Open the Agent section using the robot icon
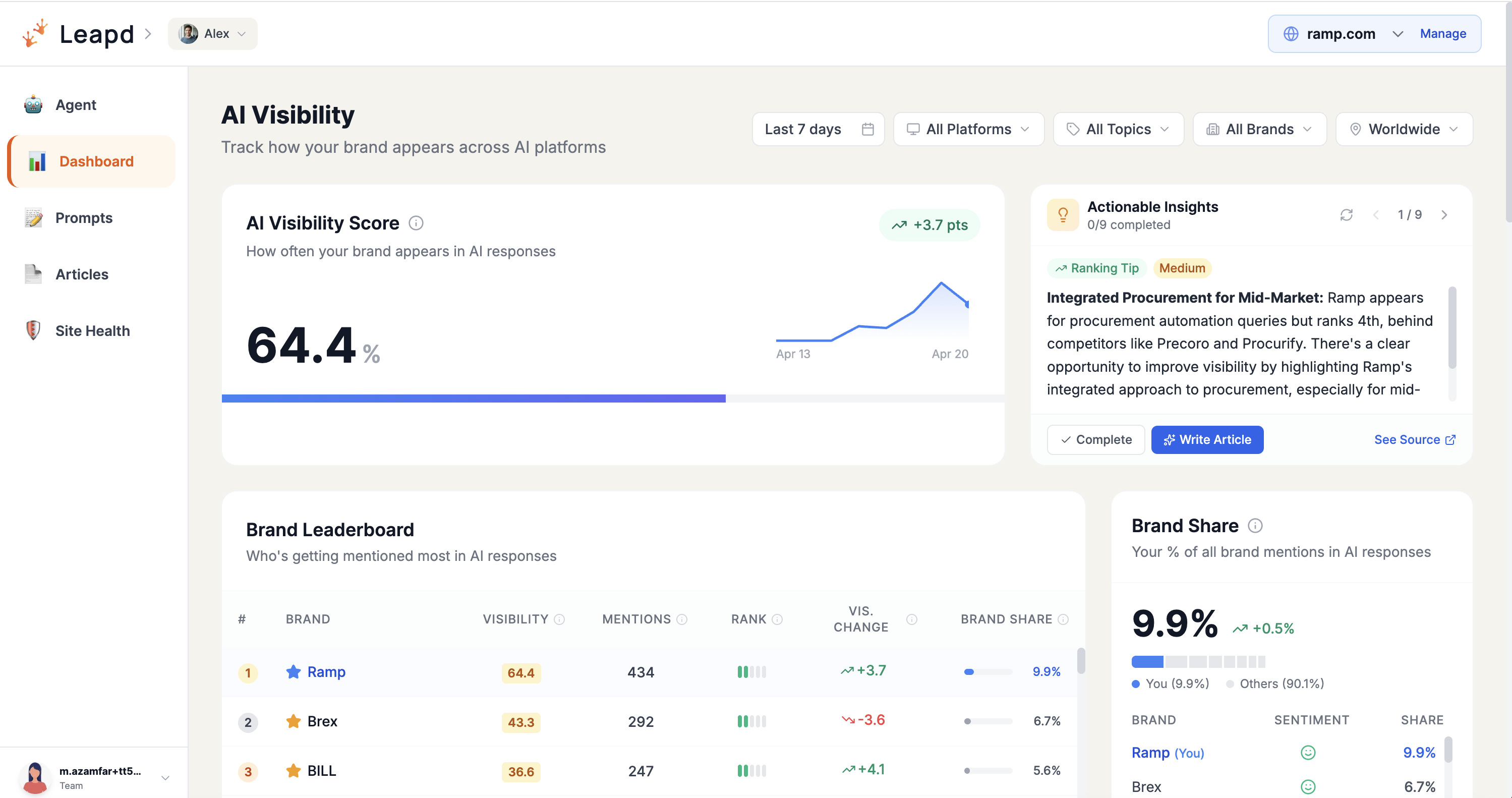Image resolution: width=1512 pixels, height=798 pixels. [x=33, y=104]
